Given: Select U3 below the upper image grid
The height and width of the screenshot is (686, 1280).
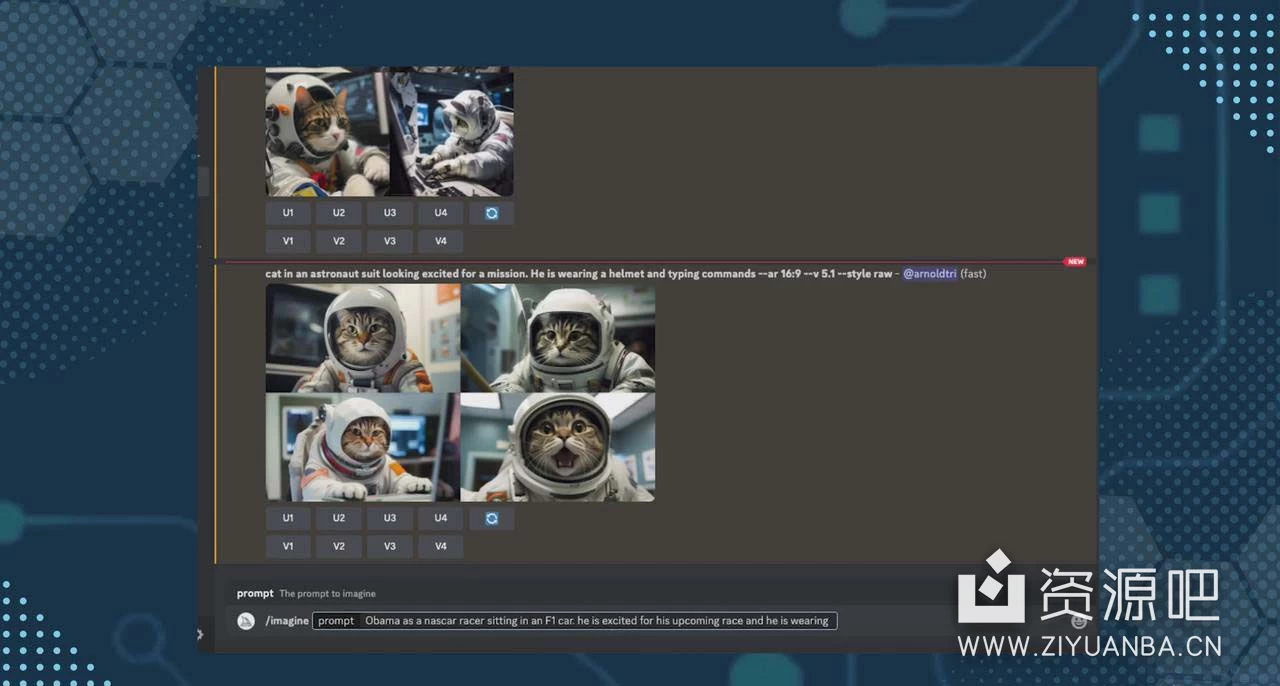Looking at the screenshot, I should [x=389, y=213].
